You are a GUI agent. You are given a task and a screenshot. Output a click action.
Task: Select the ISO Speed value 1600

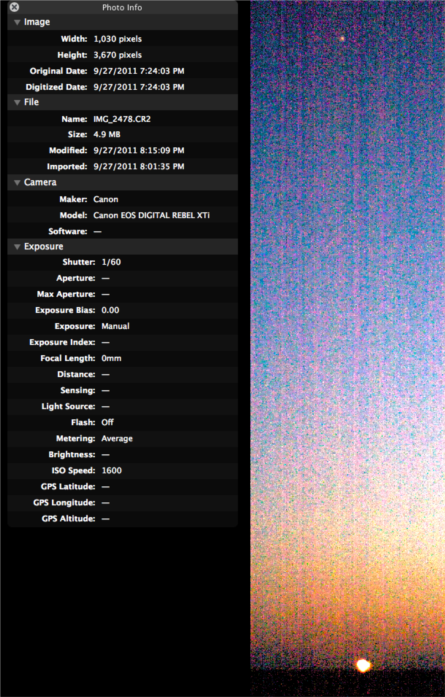pyautogui.click(x=112, y=470)
